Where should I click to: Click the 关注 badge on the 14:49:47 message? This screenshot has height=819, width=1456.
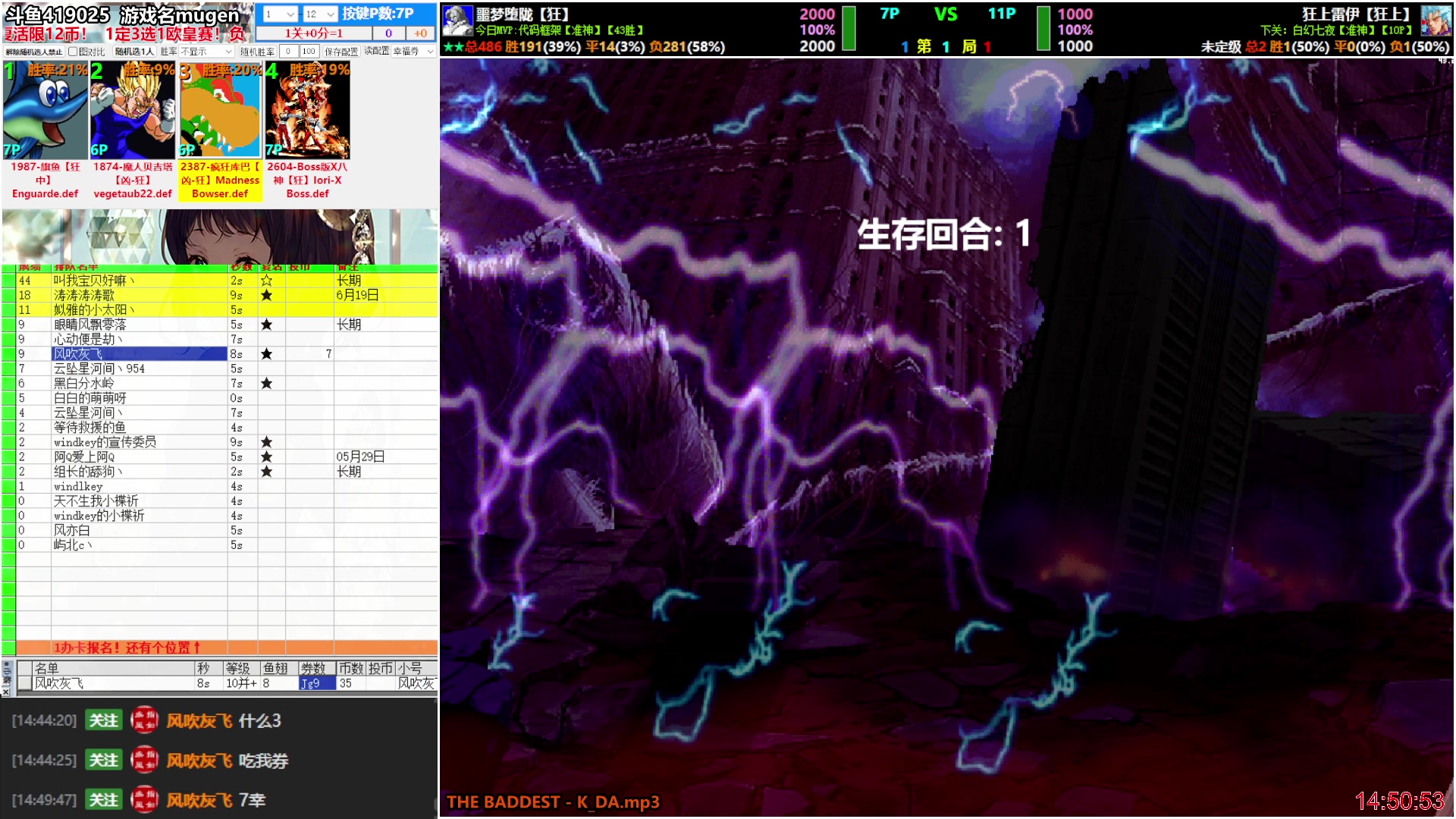103,800
